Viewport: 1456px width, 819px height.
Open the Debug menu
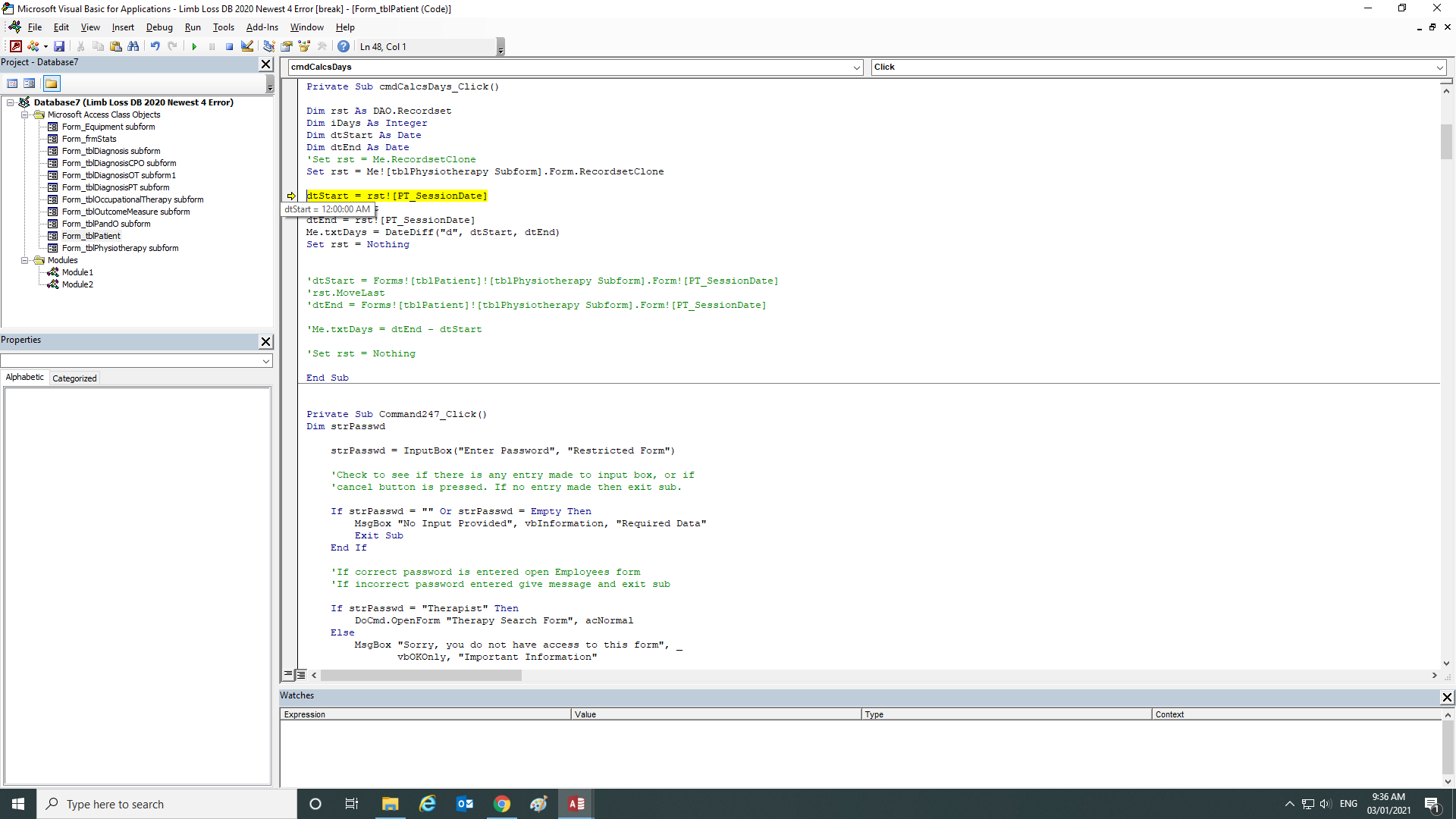click(x=159, y=27)
